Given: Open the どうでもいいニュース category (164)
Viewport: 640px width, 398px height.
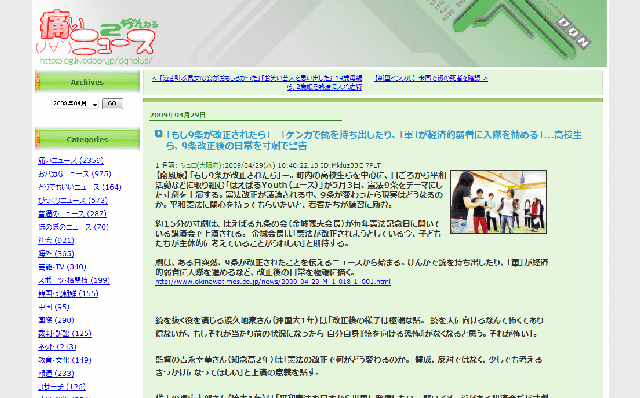Looking at the screenshot, I should [80, 187].
